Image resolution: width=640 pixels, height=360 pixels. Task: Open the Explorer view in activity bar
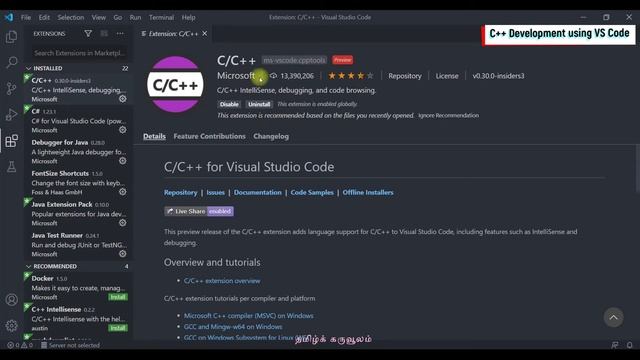click(x=11, y=37)
